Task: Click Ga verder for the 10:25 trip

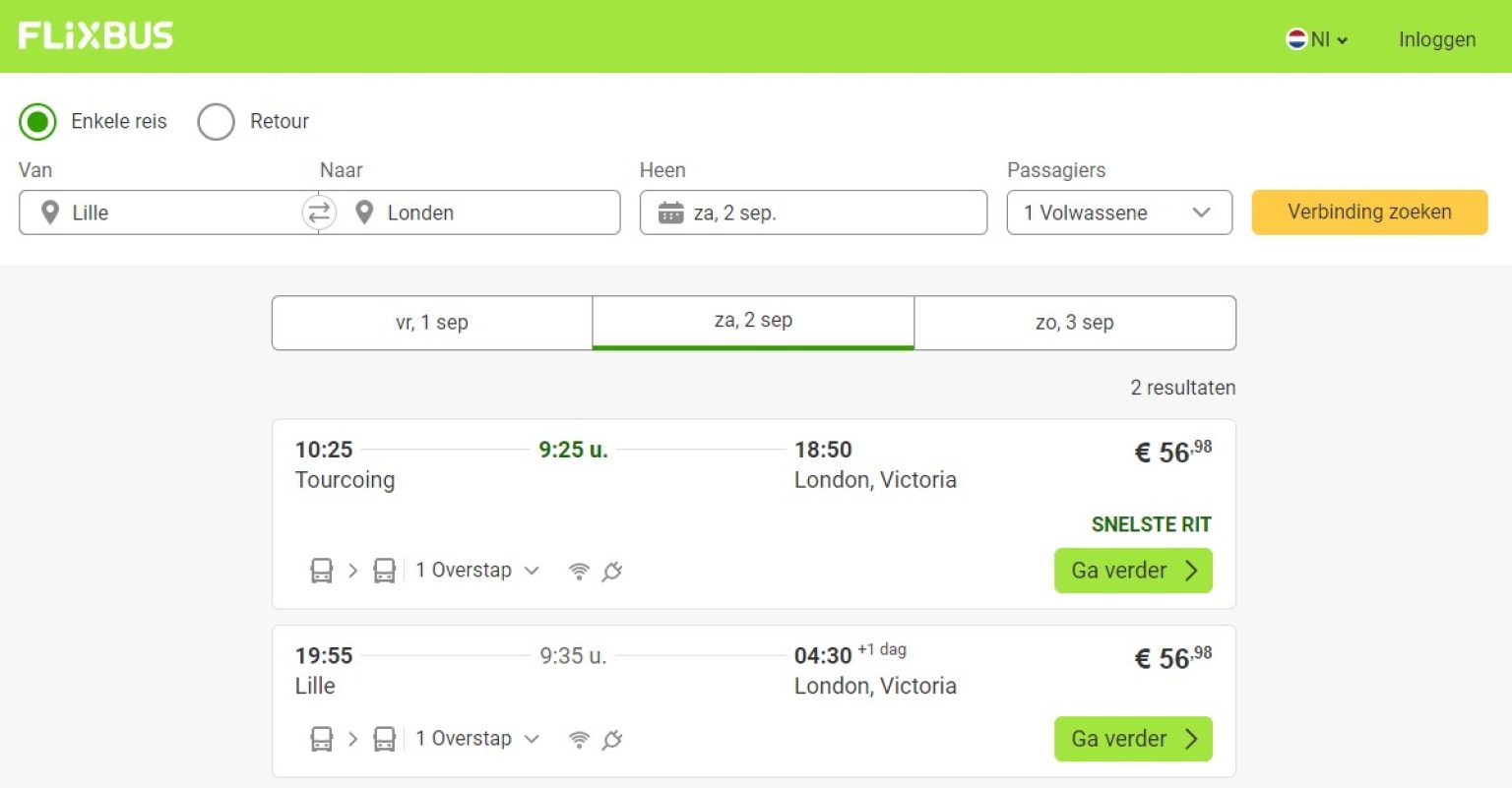Action: 1132,571
